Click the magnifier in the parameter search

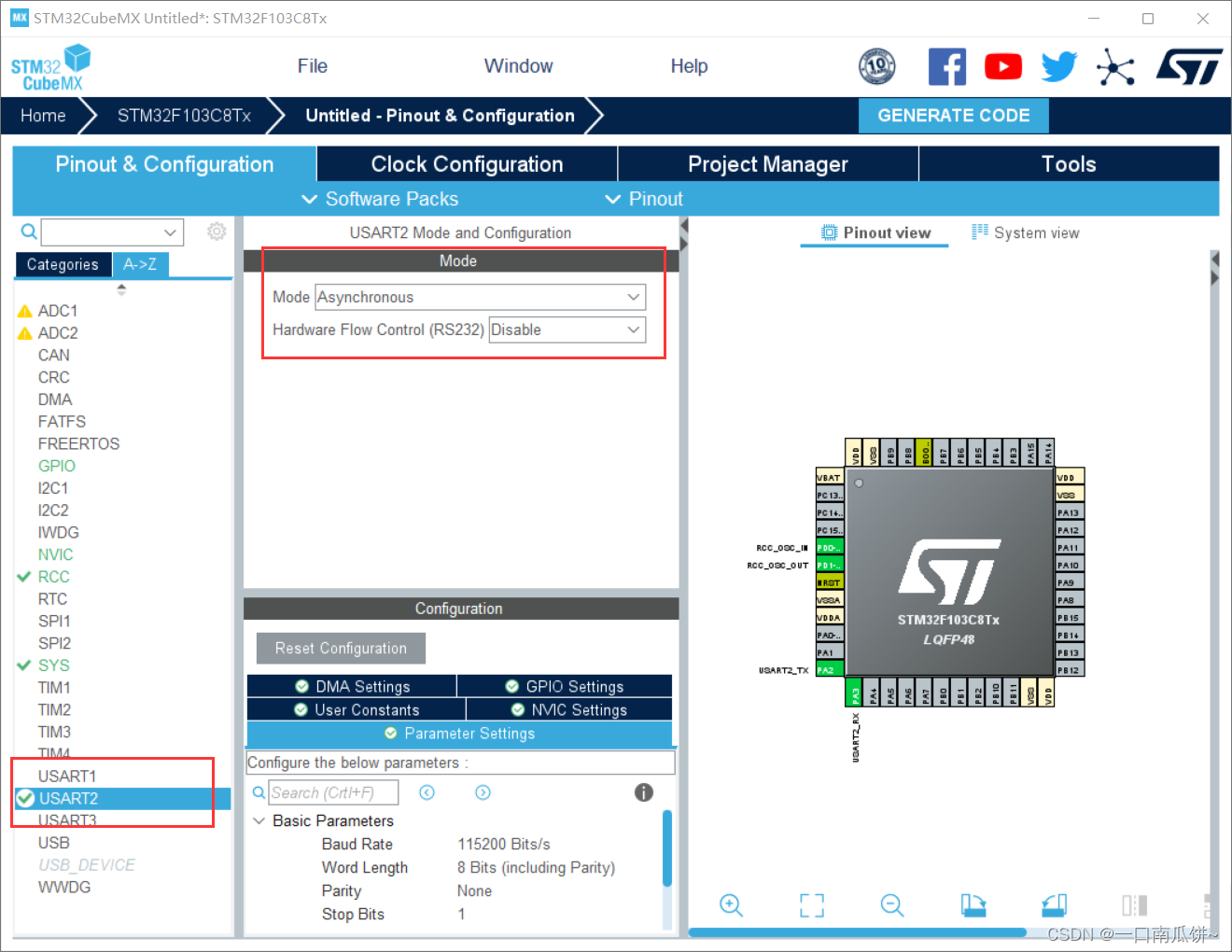(x=259, y=792)
